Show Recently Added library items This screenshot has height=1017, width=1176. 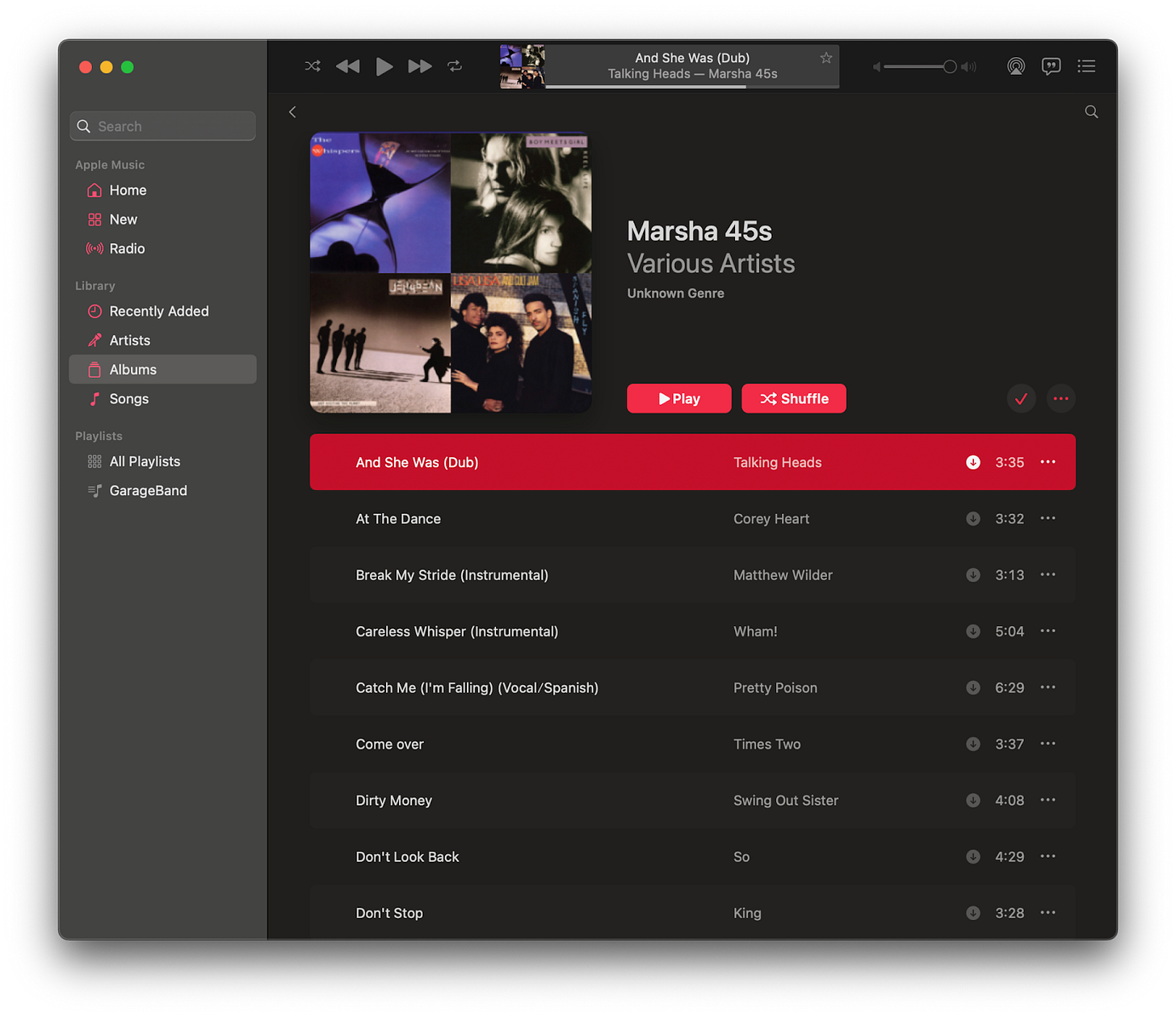click(162, 311)
